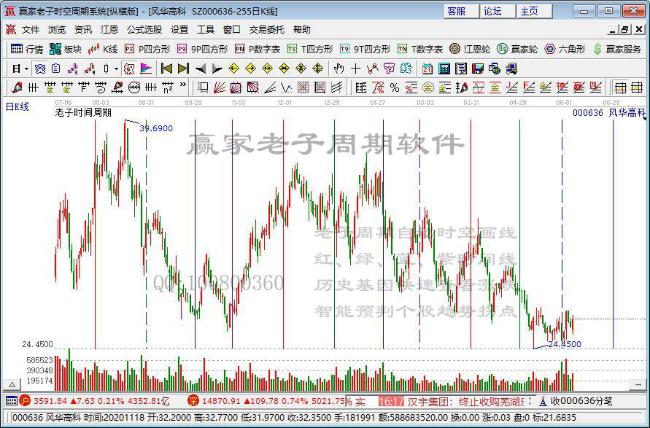This screenshot has width=650, height=428.
Task: Show more tools via the » overflow chevron
Action: coord(183,86)
